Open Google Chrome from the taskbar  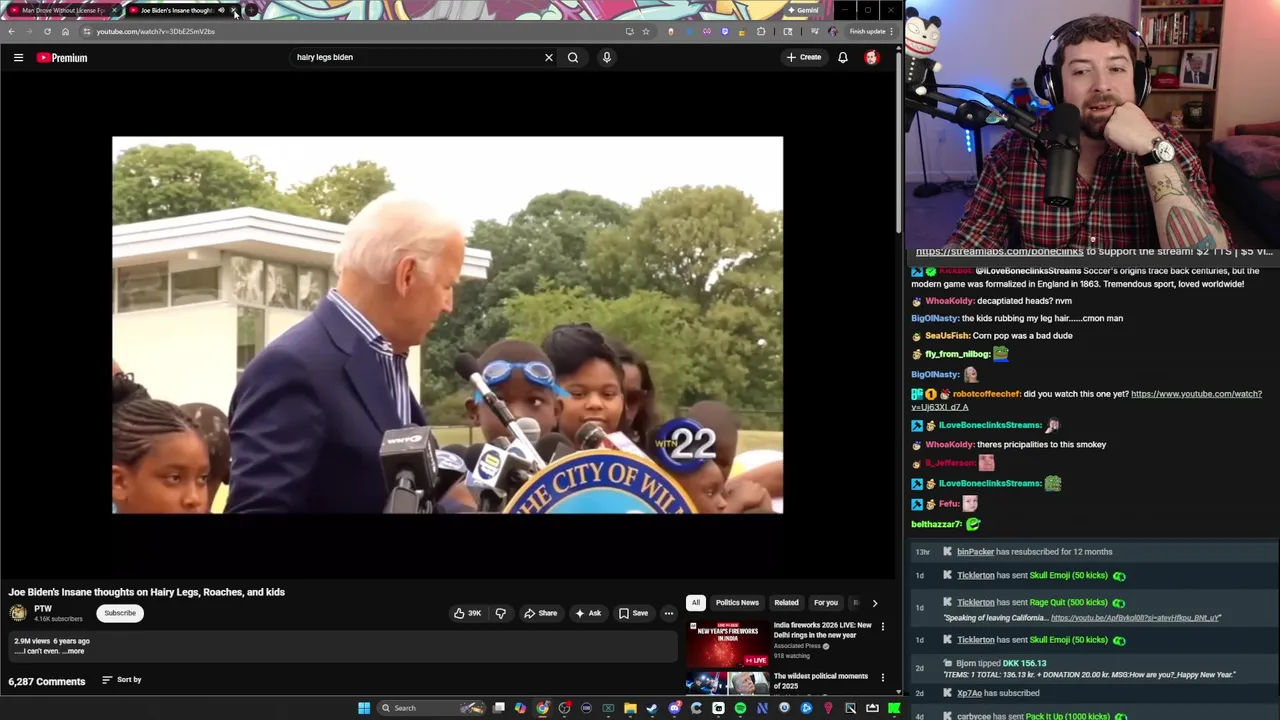542,708
